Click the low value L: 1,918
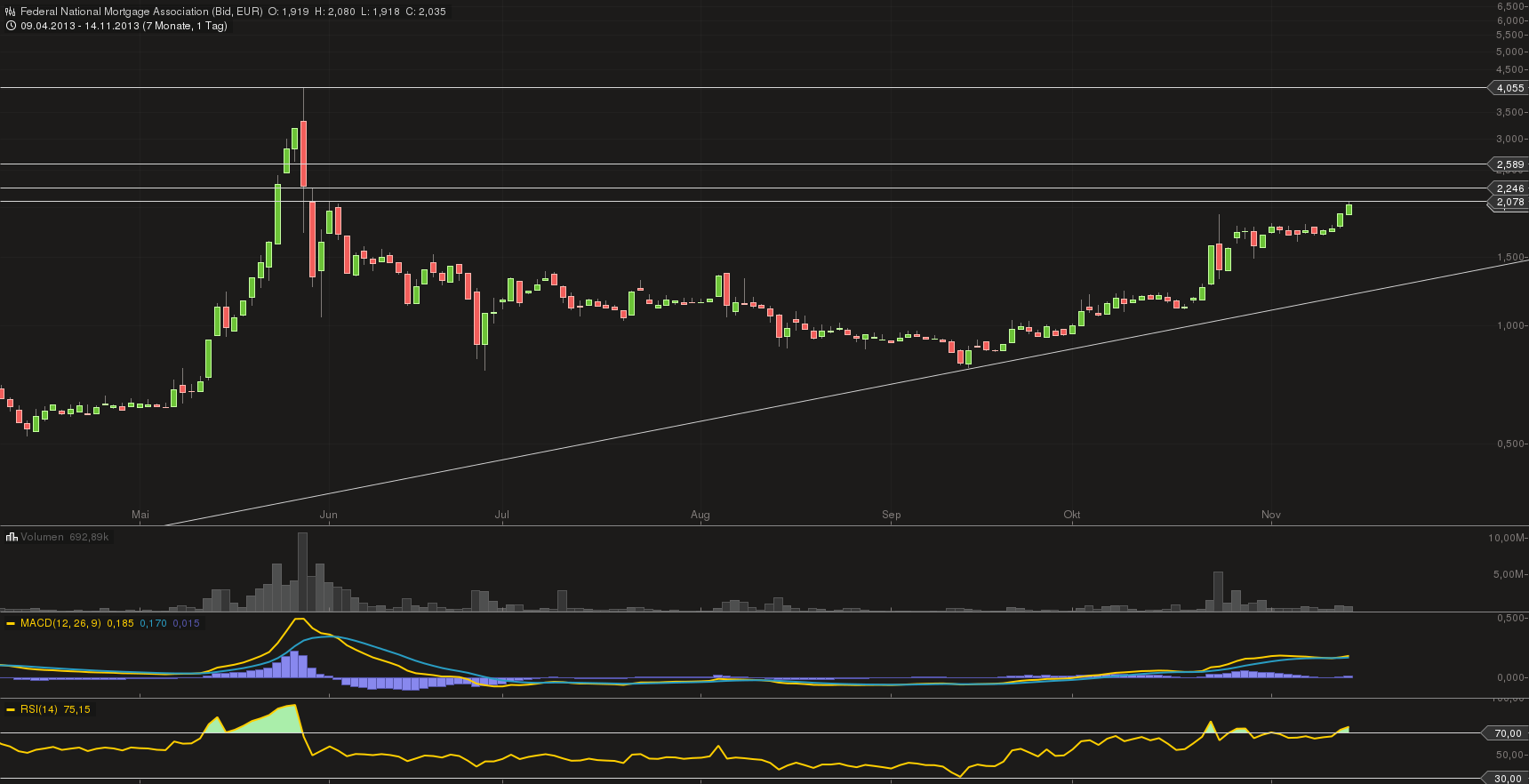This screenshot has width=1529, height=784. point(380,12)
